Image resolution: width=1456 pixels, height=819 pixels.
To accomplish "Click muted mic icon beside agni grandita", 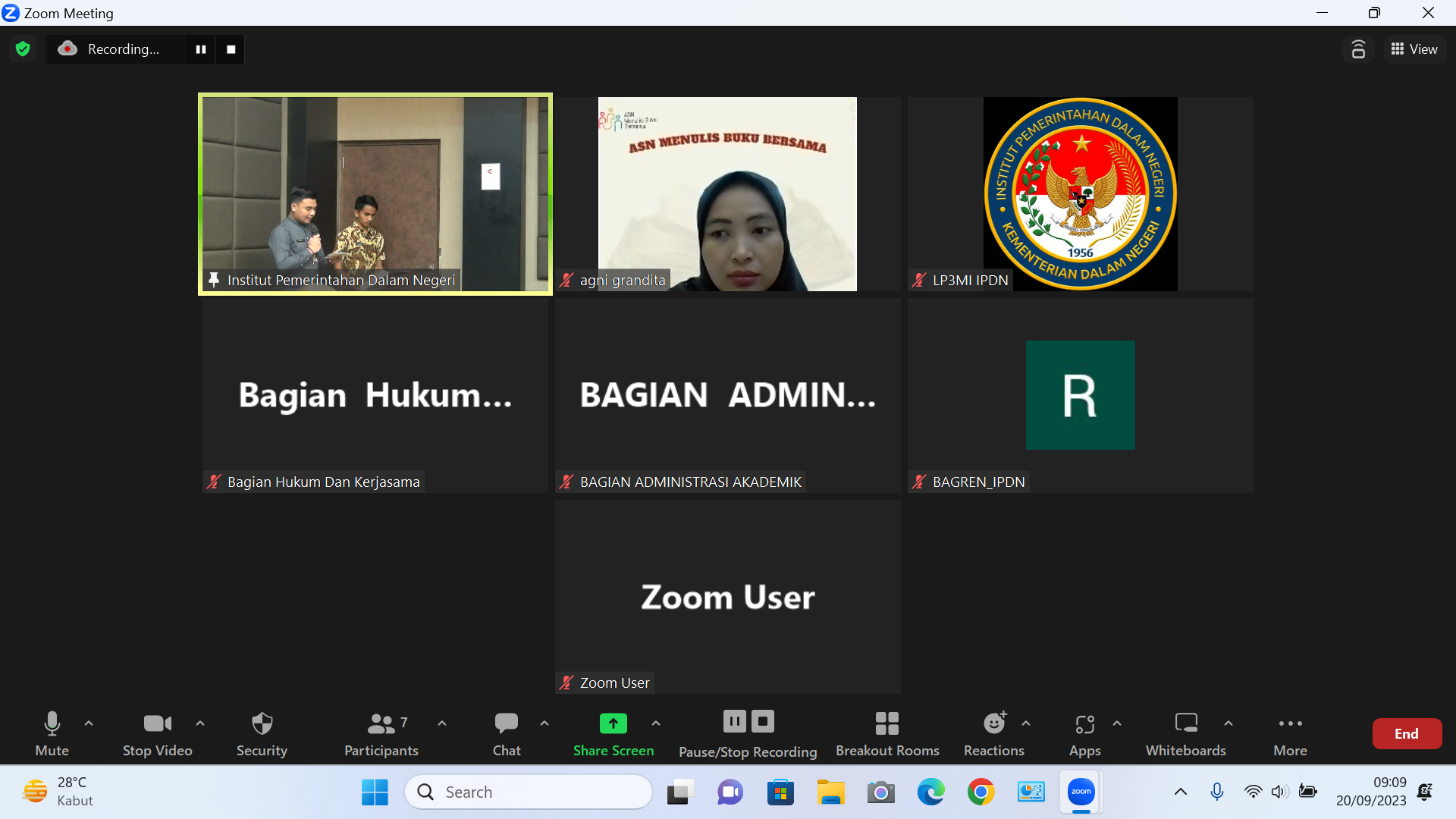I will 566,280.
